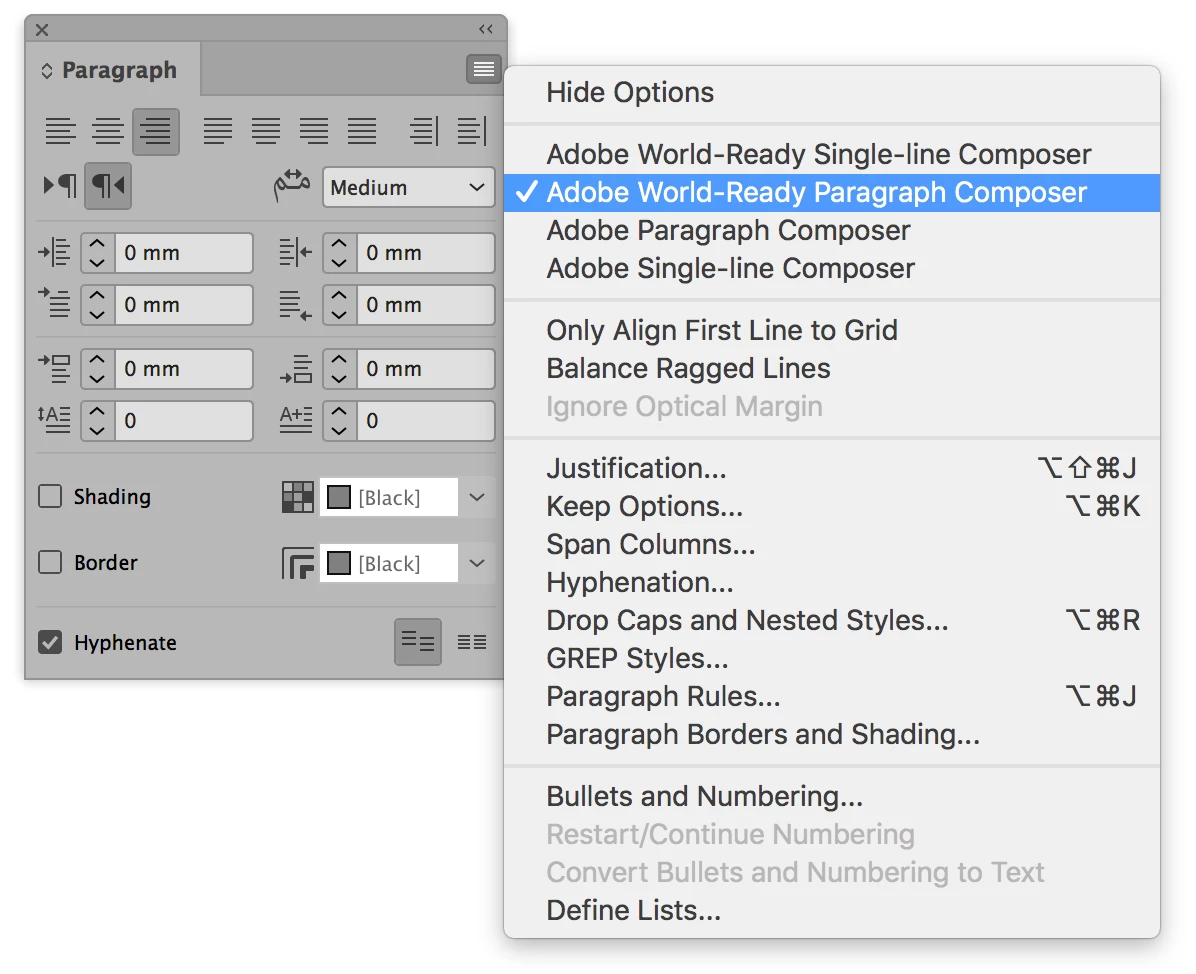Choose Justify all lines icon
This screenshot has width=1196, height=974.
click(x=362, y=131)
